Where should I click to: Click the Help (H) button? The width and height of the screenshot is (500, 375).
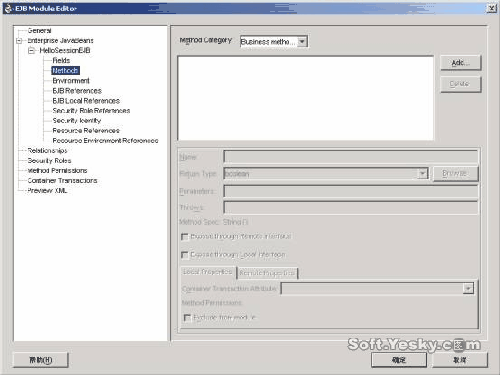tap(41, 360)
